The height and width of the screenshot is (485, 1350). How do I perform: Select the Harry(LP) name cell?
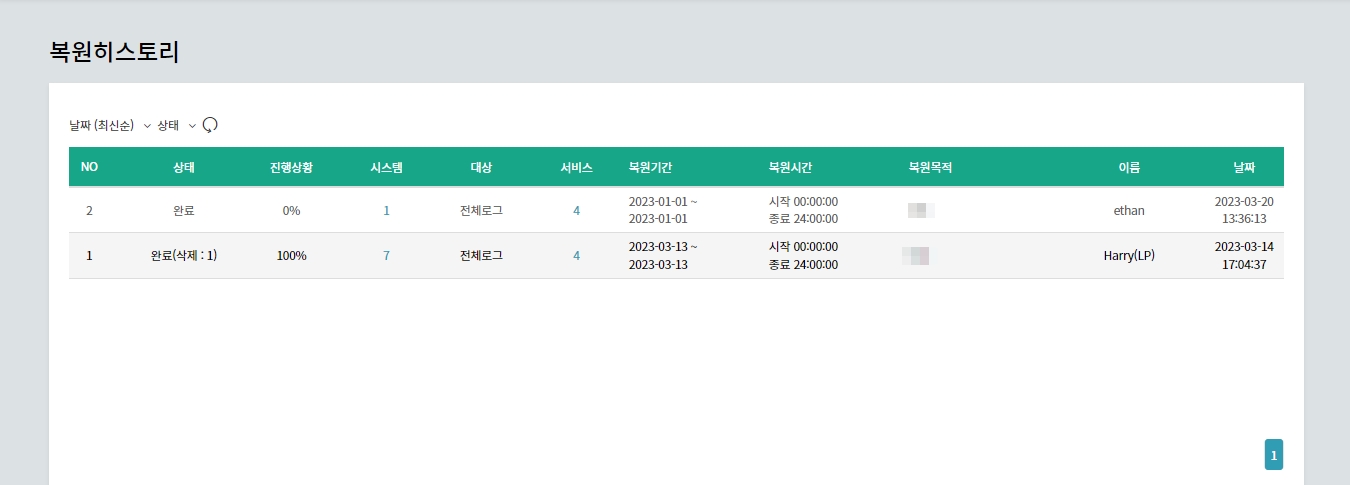click(1128, 256)
